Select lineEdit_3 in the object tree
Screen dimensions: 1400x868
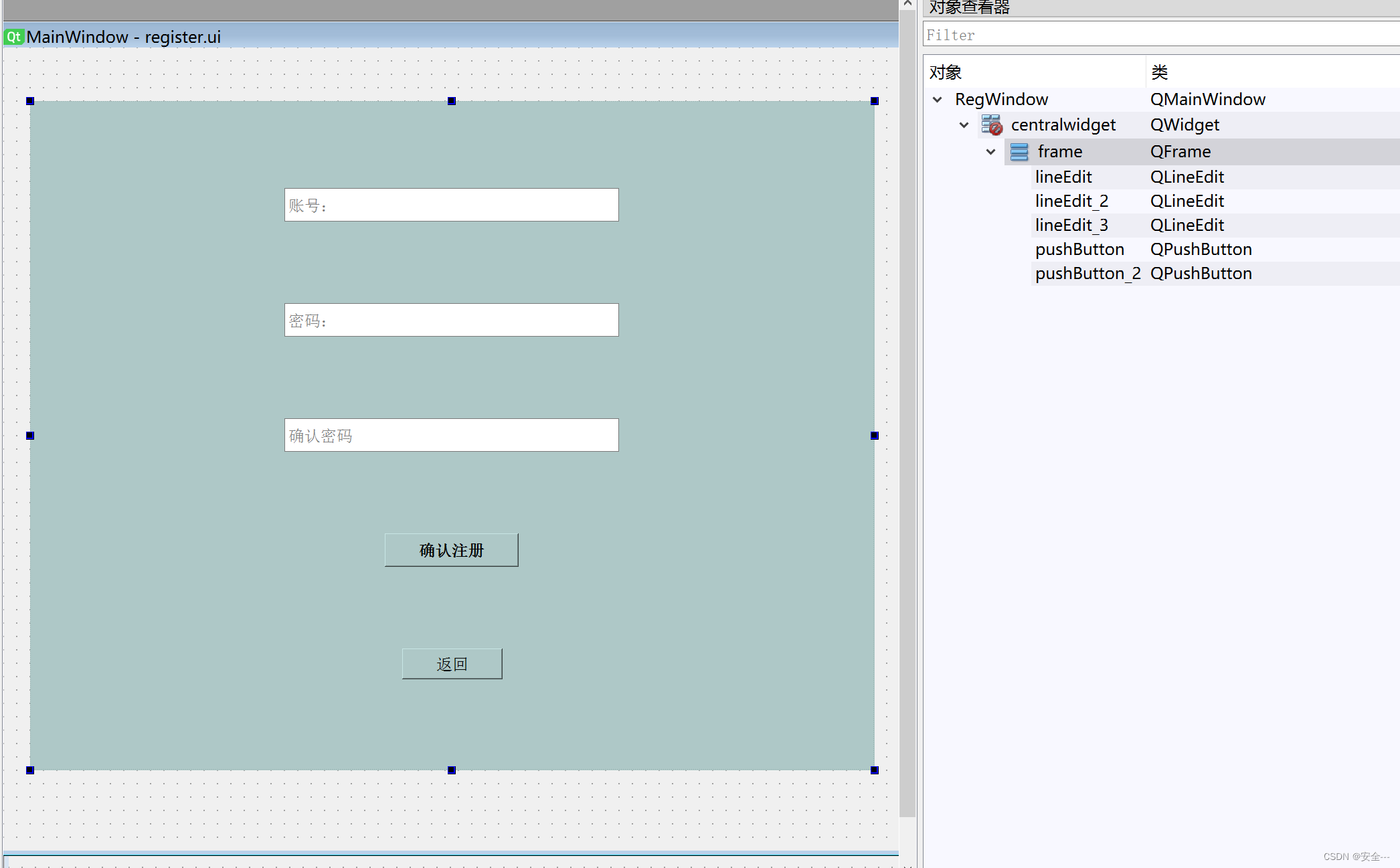click(1071, 226)
